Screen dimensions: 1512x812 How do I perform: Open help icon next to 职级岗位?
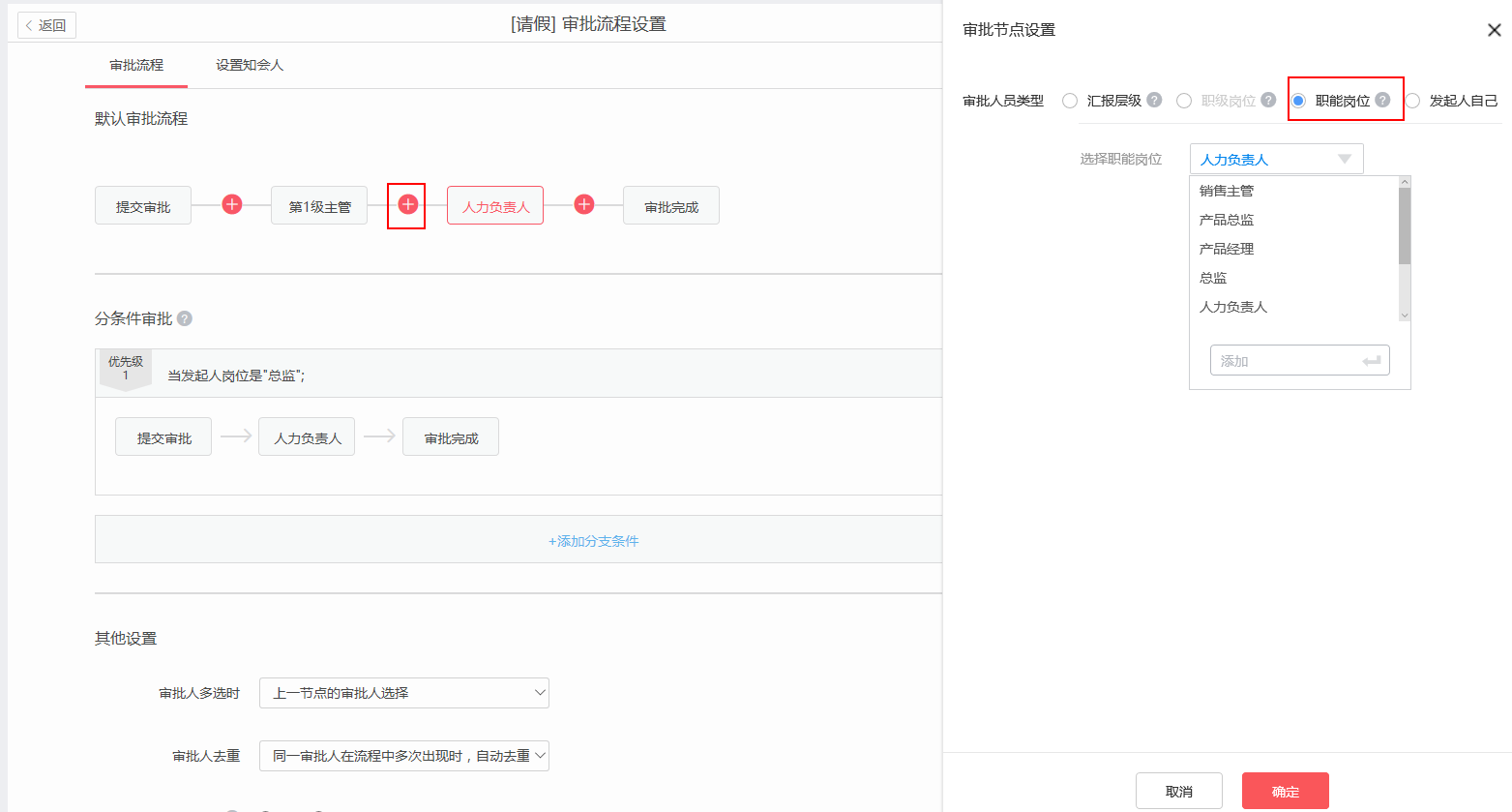tap(1268, 100)
